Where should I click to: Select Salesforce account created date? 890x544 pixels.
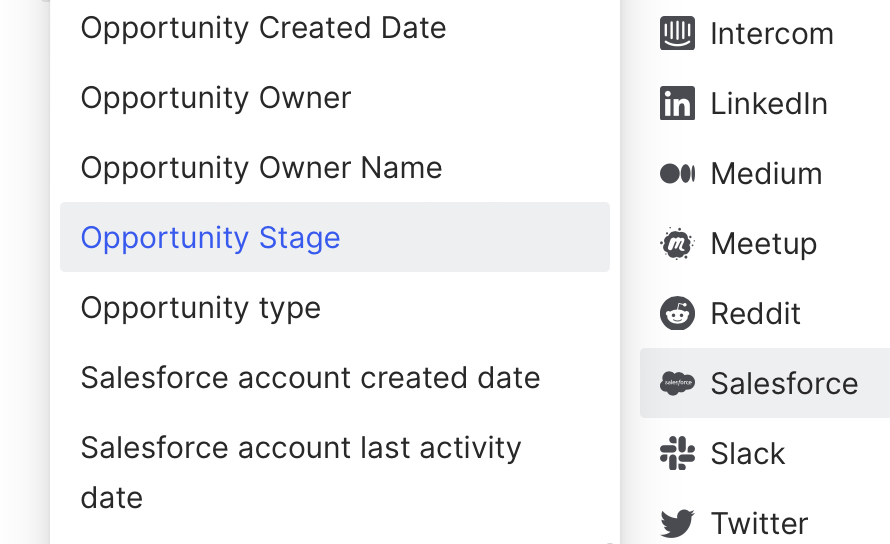310,378
